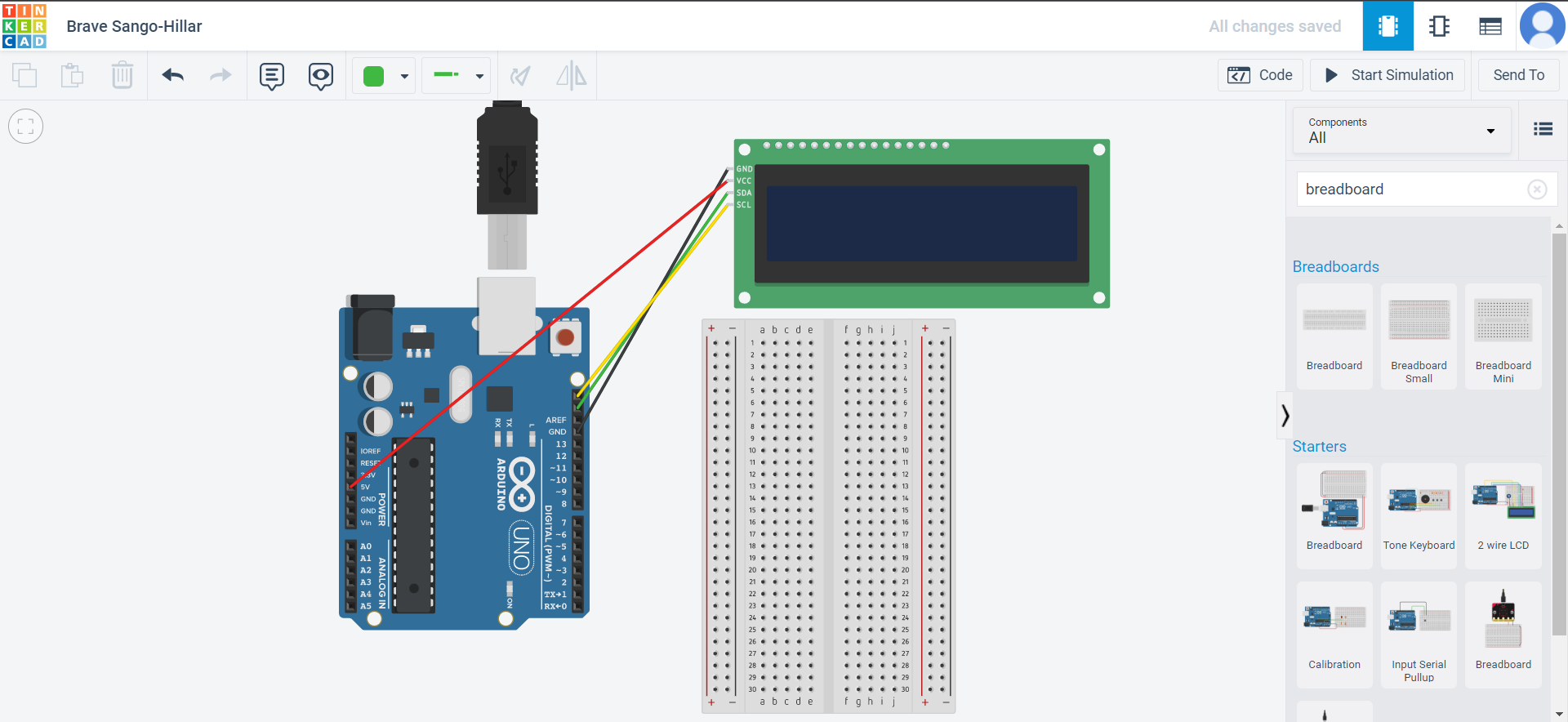Select the Breadboard starter circuit
This screenshot has width=1568, height=722.
(x=1334, y=515)
